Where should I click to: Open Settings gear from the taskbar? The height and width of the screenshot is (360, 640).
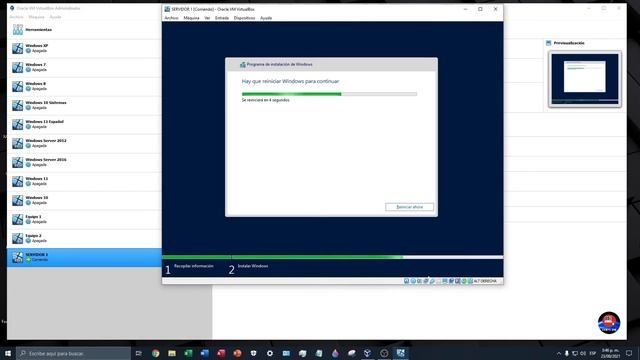point(270,353)
